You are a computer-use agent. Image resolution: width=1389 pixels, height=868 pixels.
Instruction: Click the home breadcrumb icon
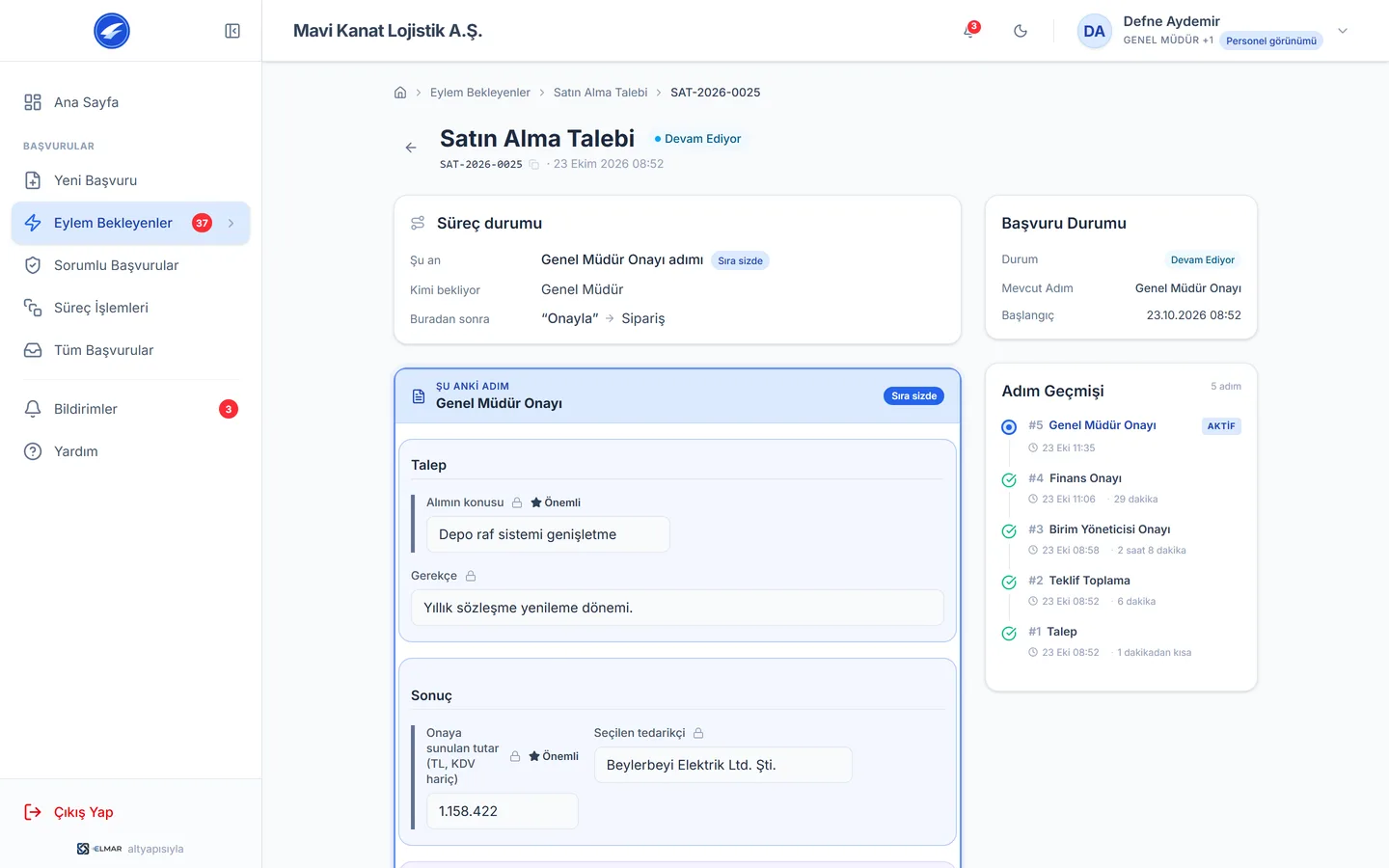[x=400, y=93]
